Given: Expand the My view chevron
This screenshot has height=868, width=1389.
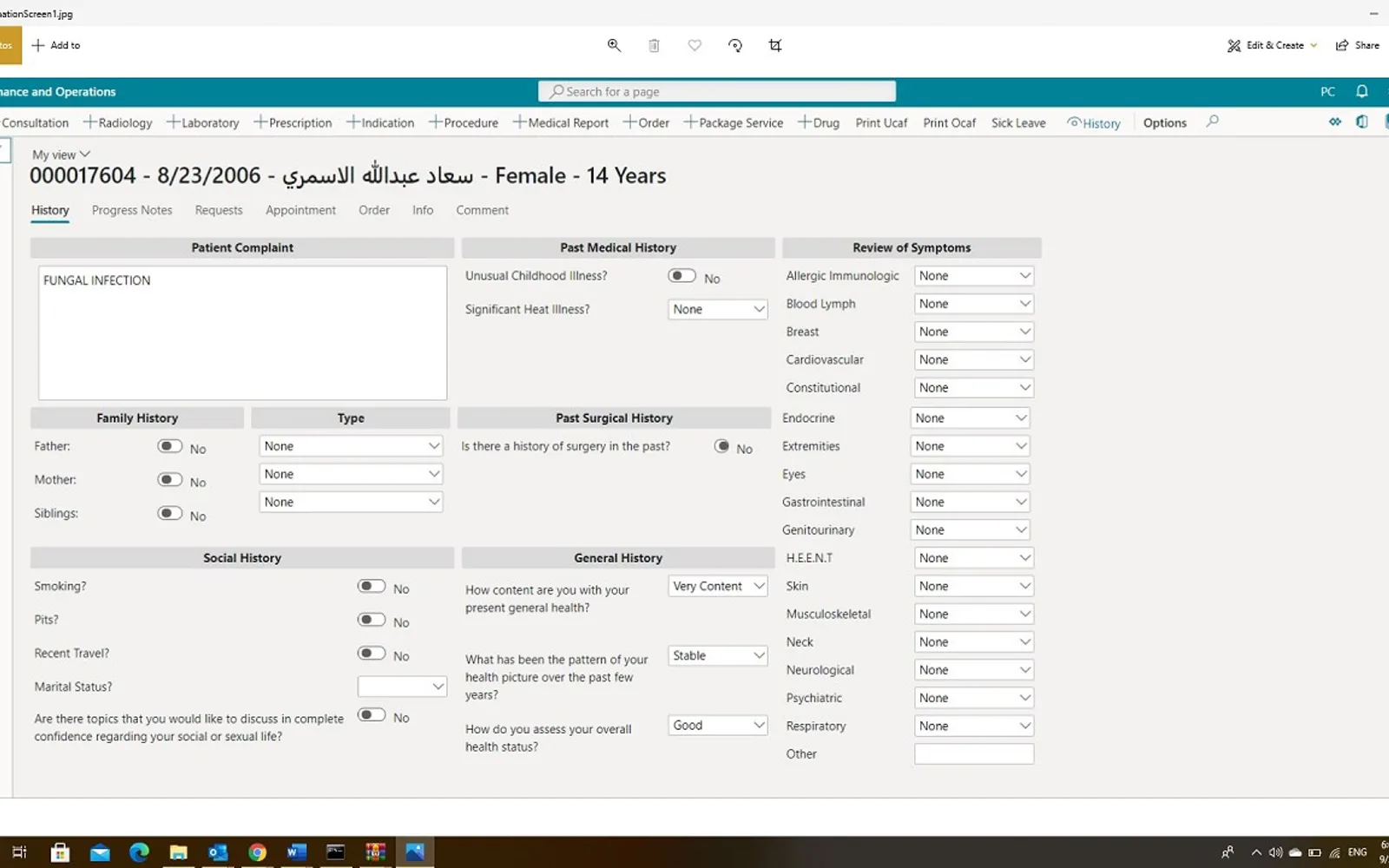Looking at the screenshot, I should [85, 155].
